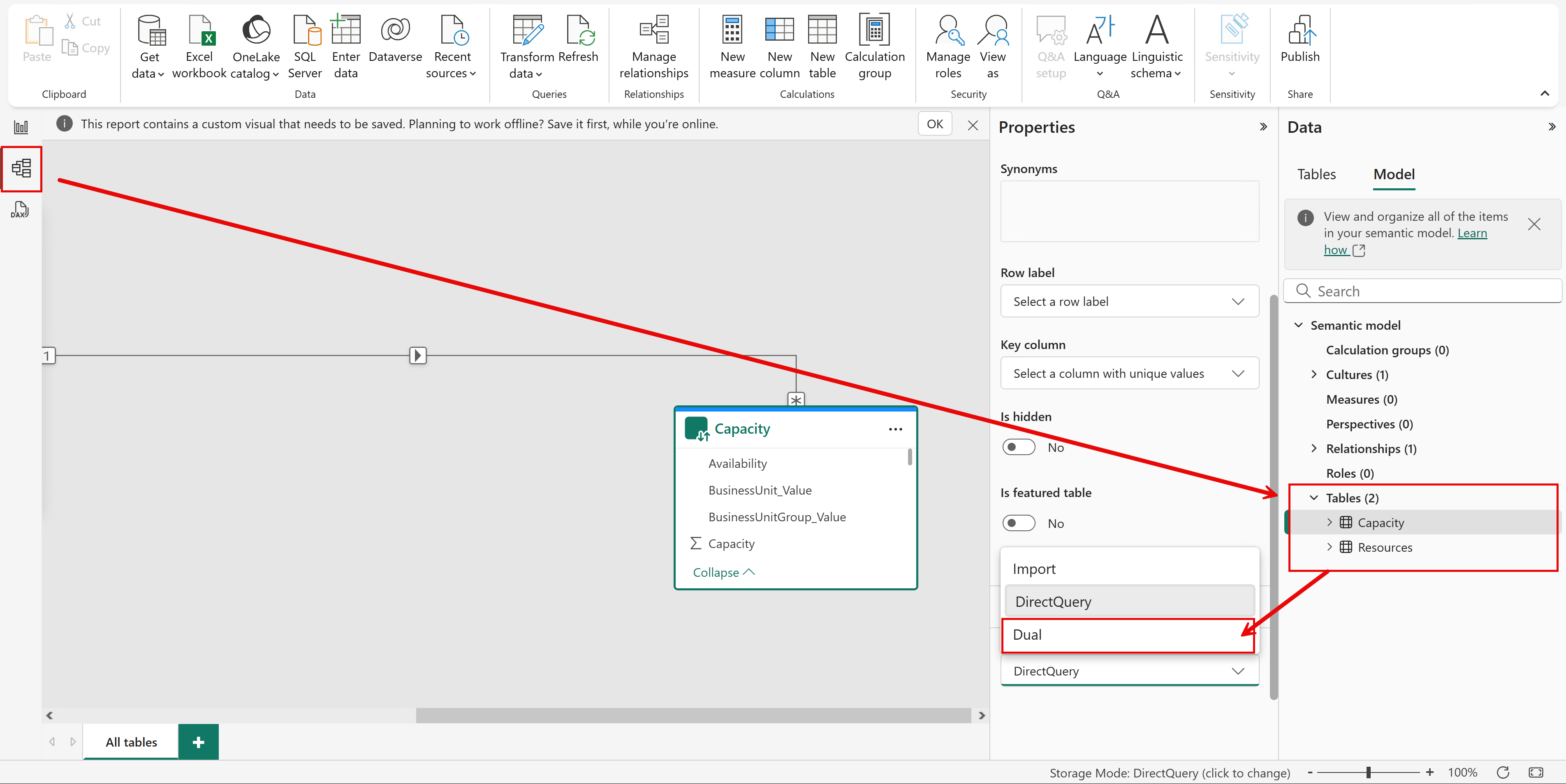
Task: Select the SQL Server connector
Action: click(305, 46)
